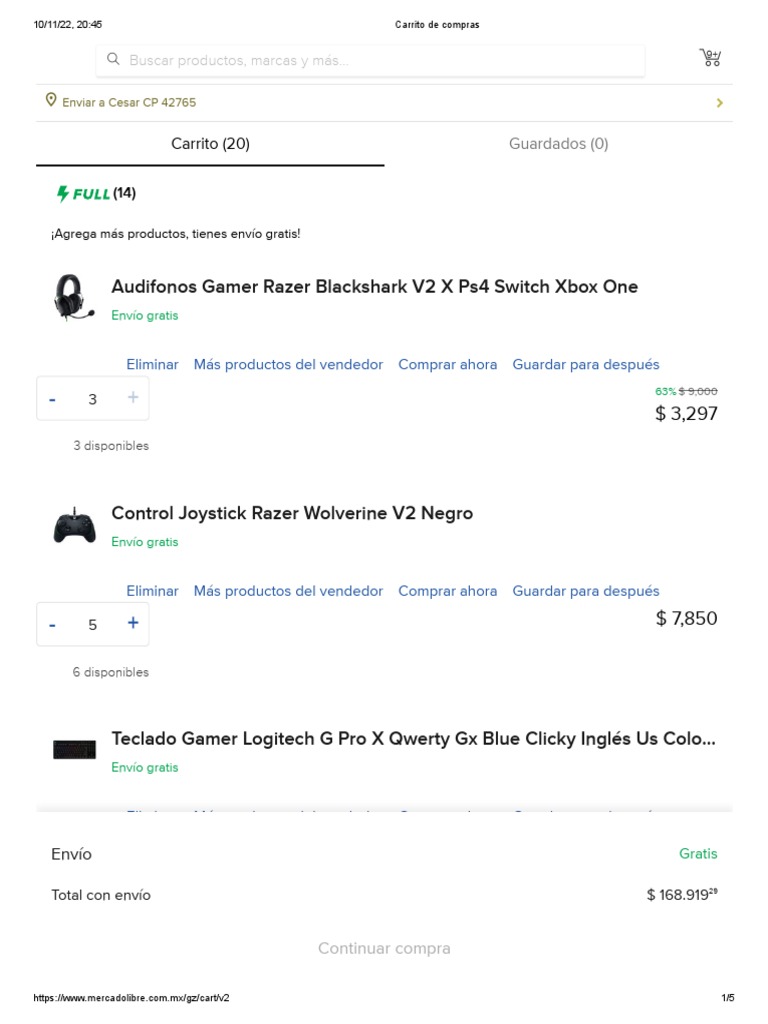Click the delivery location pin icon
The image size is (768, 1024).
[51, 101]
